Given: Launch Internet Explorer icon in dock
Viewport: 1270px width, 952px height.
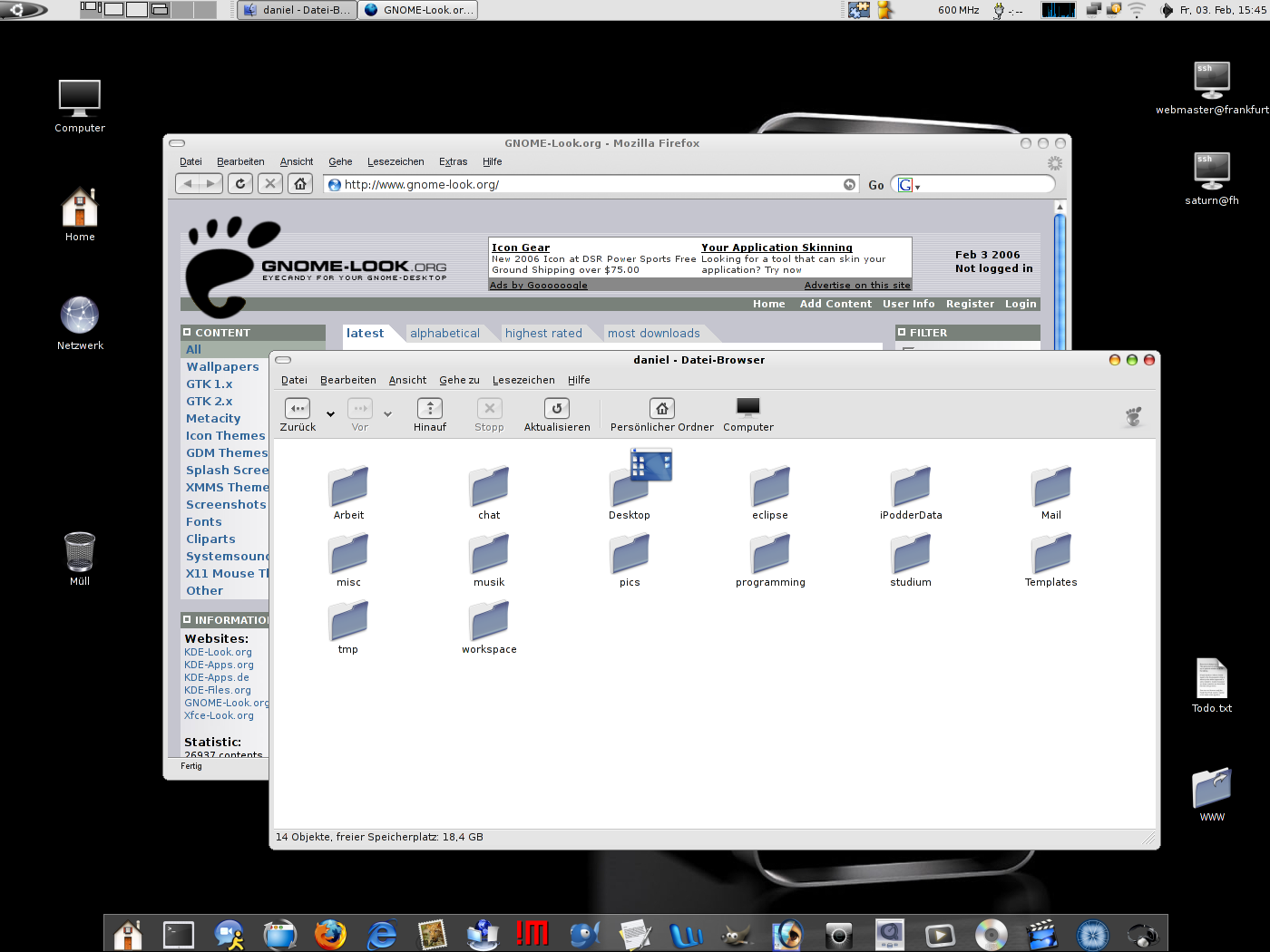Looking at the screenshot, I should (x=382, y=934).
